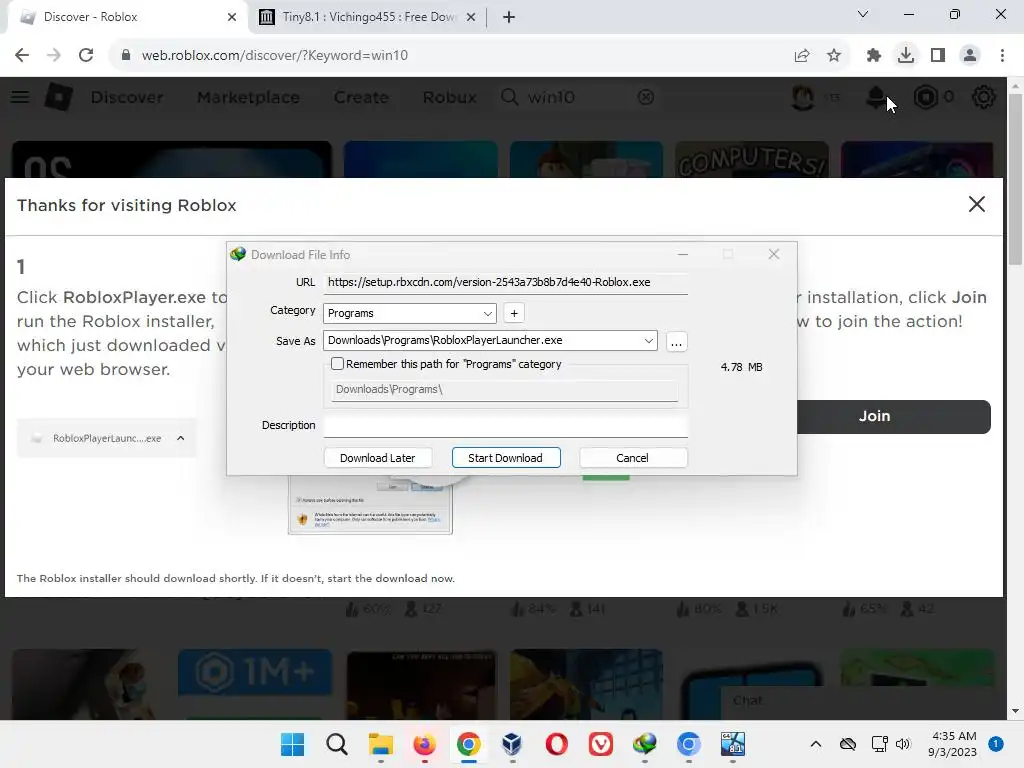The width and height of the screenshot is (1024, 768).
Task: Reload the current page
Action: click(x=86, y=55)
